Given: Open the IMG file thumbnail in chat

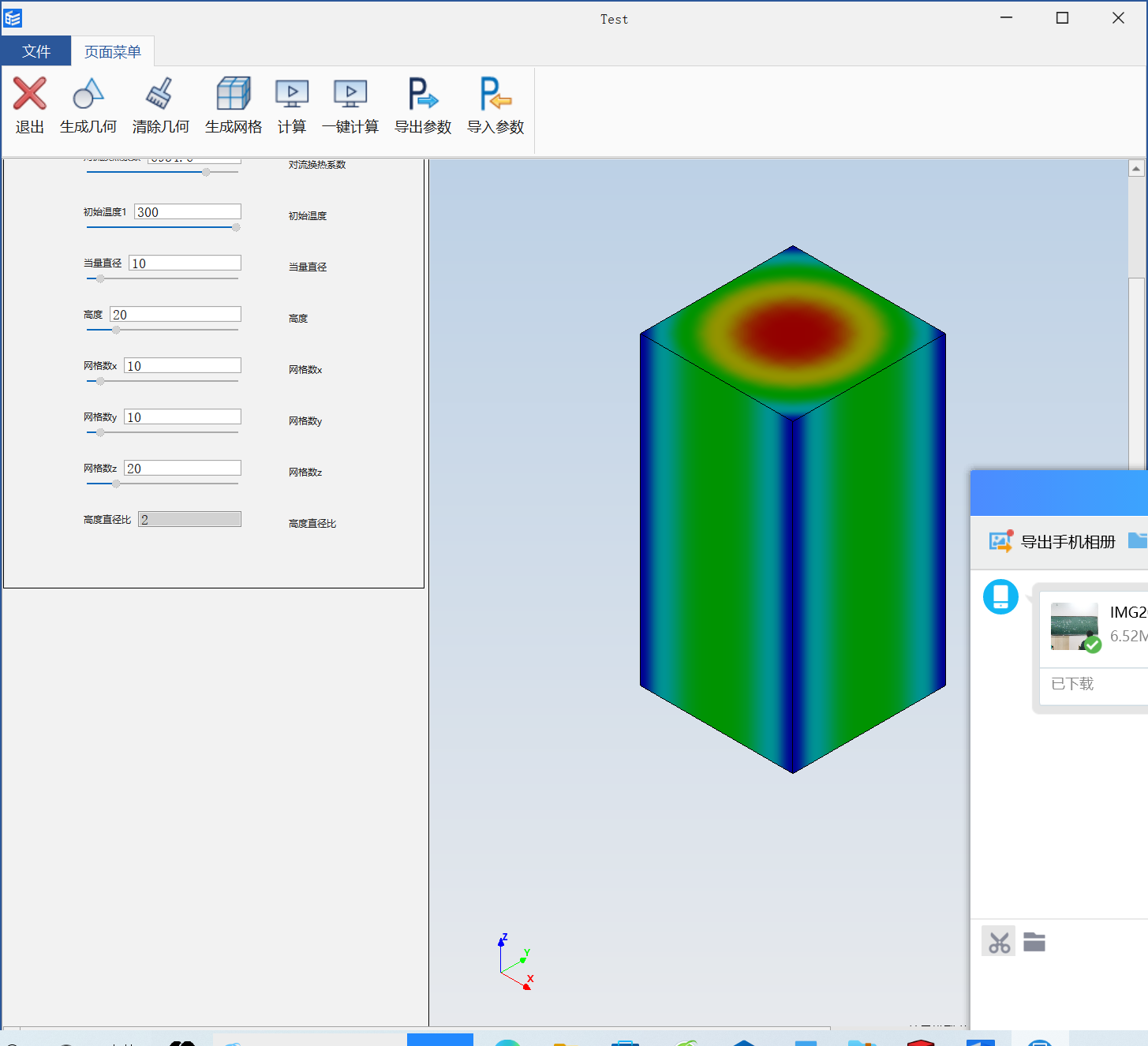Looking at the screenshot, I should pos(1075,626).
